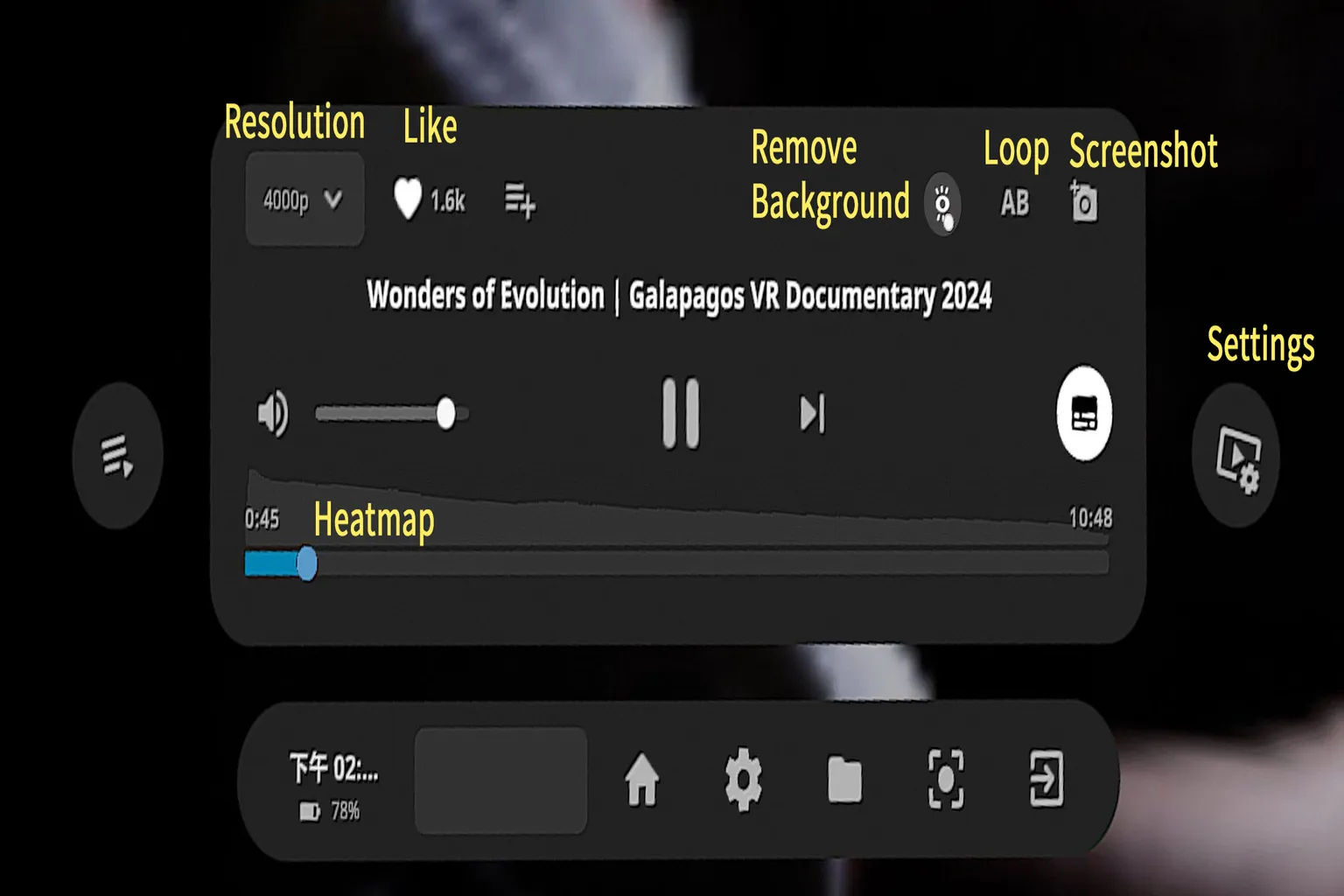This screenshot has width=1344, height=896.
Task: Click the blue progress bar handle
Action: (x=306, y=563)
